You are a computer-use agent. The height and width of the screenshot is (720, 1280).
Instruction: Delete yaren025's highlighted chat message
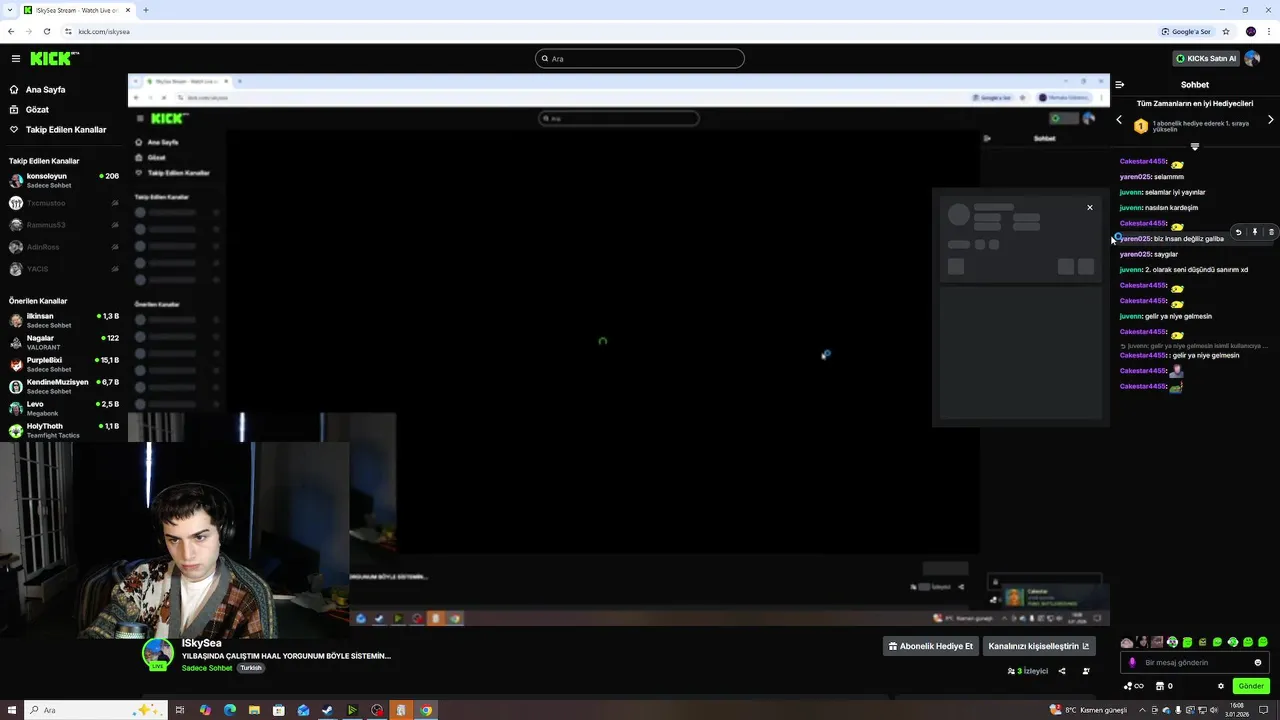click(1271, 232)
